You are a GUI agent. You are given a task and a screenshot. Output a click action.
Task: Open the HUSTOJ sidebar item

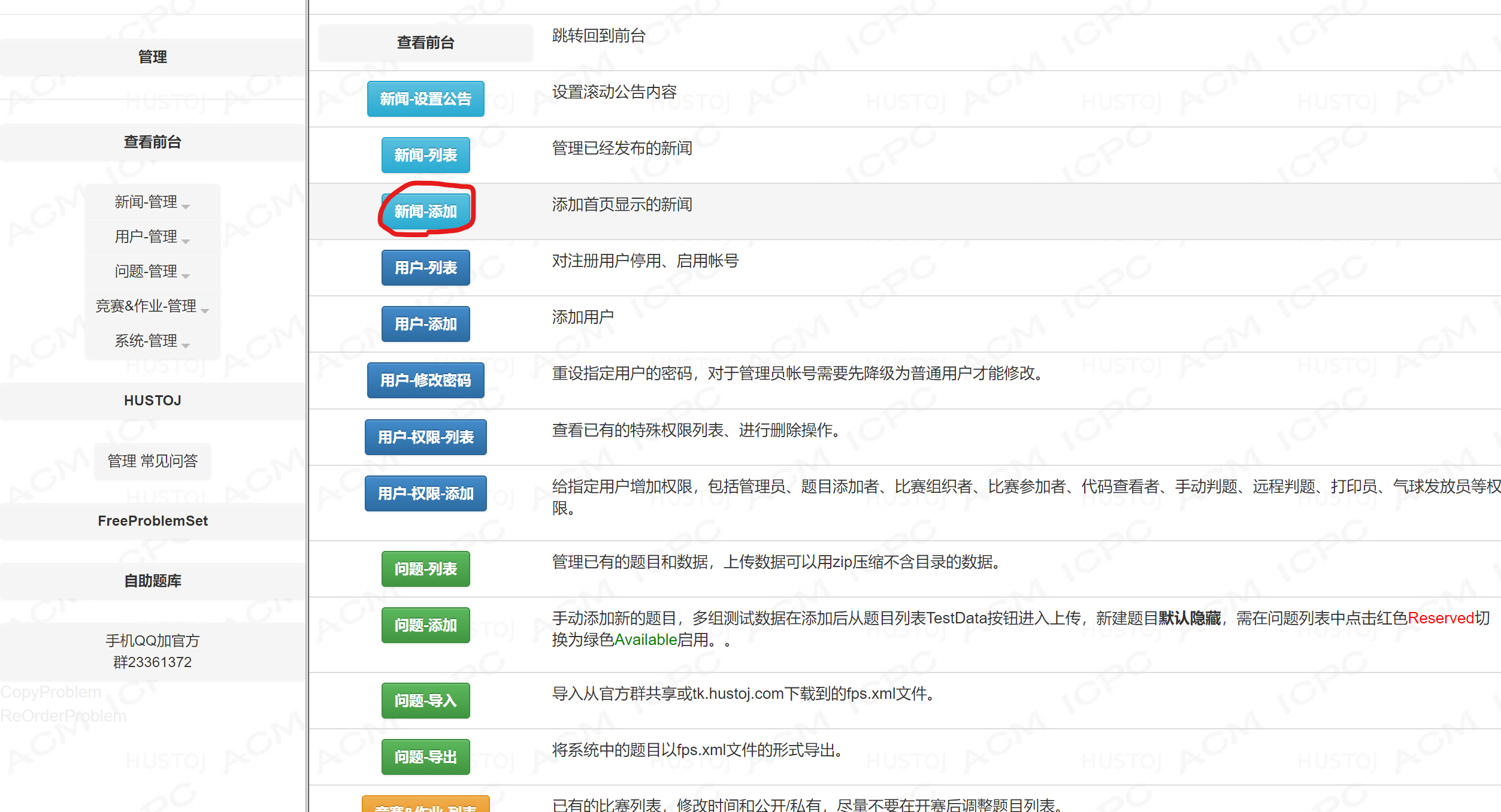(153, 401)
